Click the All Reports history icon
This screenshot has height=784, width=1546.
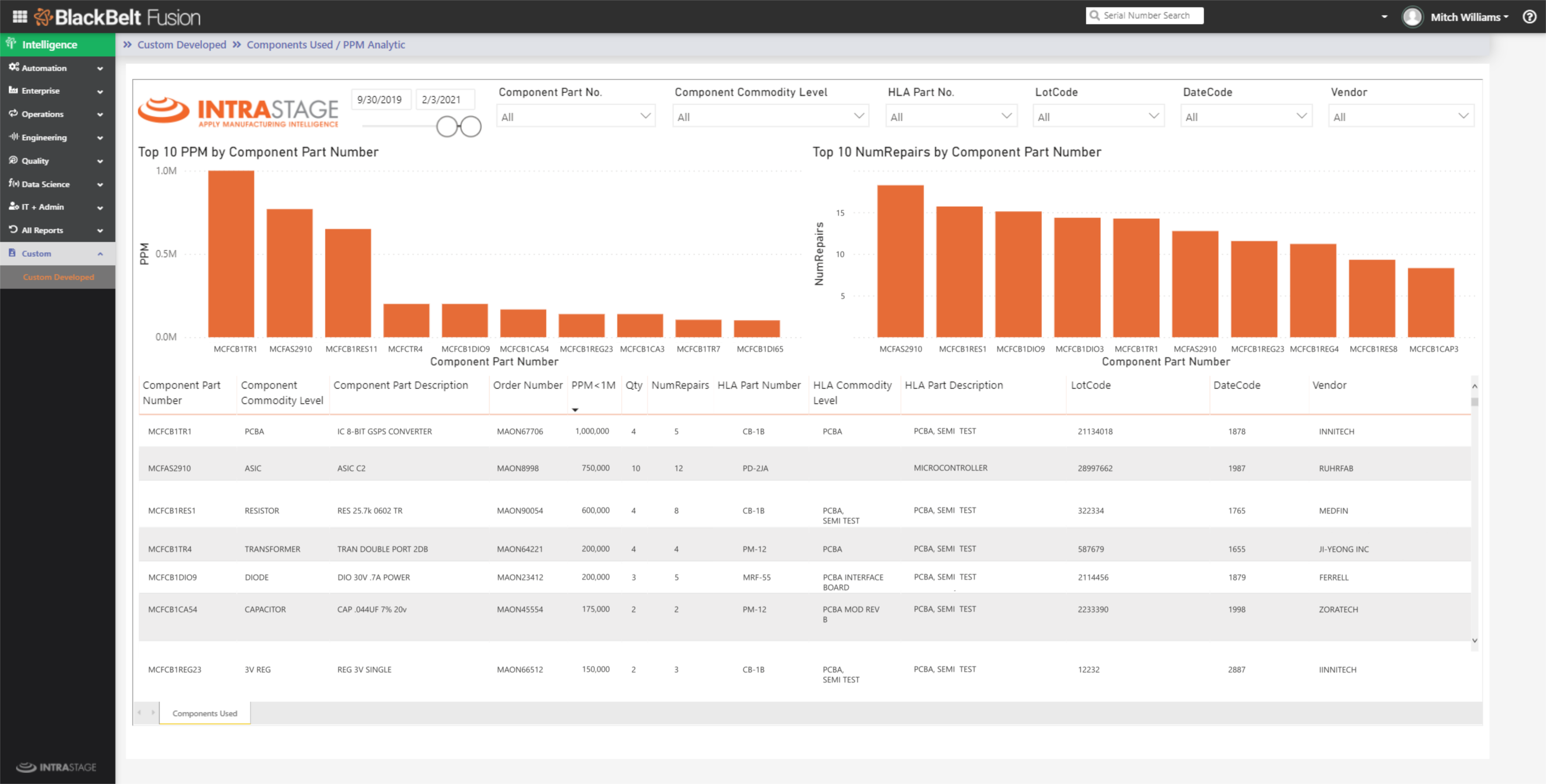[13, 230]
